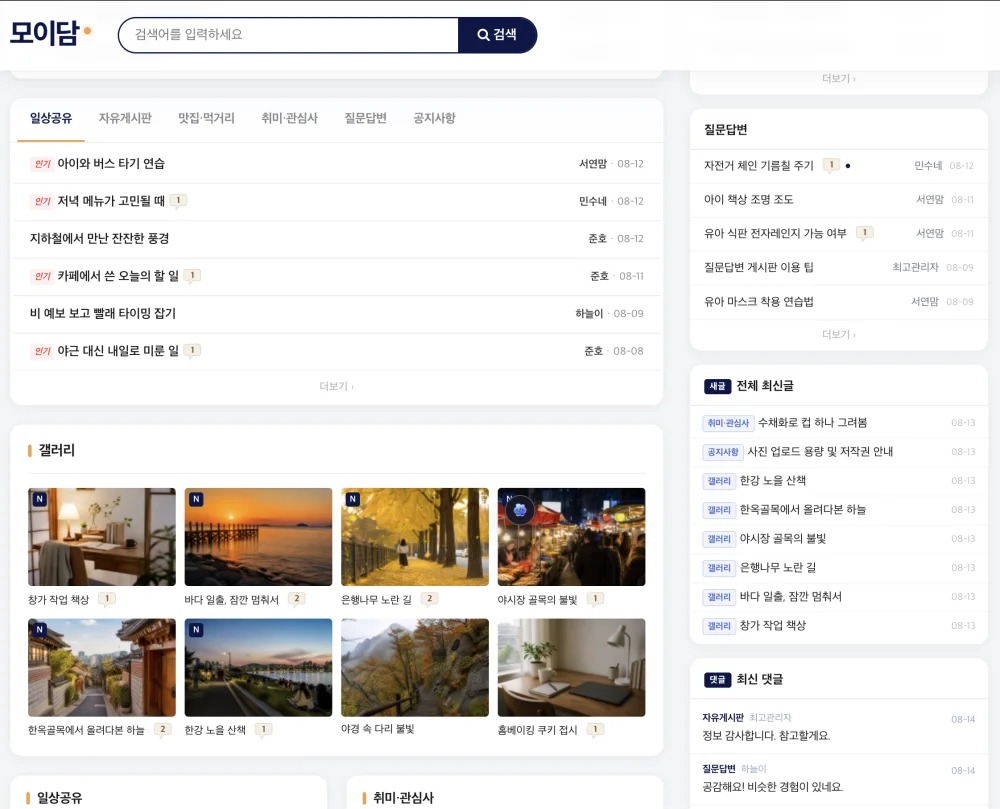
Task: Open comment 정보 감사합니다. 참고할게요.
Action: [x=766, y=736]
